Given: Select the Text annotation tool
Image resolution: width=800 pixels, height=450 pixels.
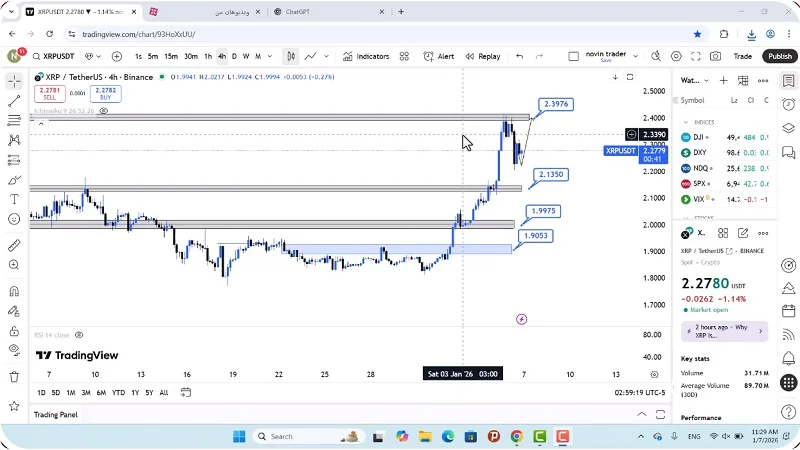Looking at the screenshot, I should [14, 200].
